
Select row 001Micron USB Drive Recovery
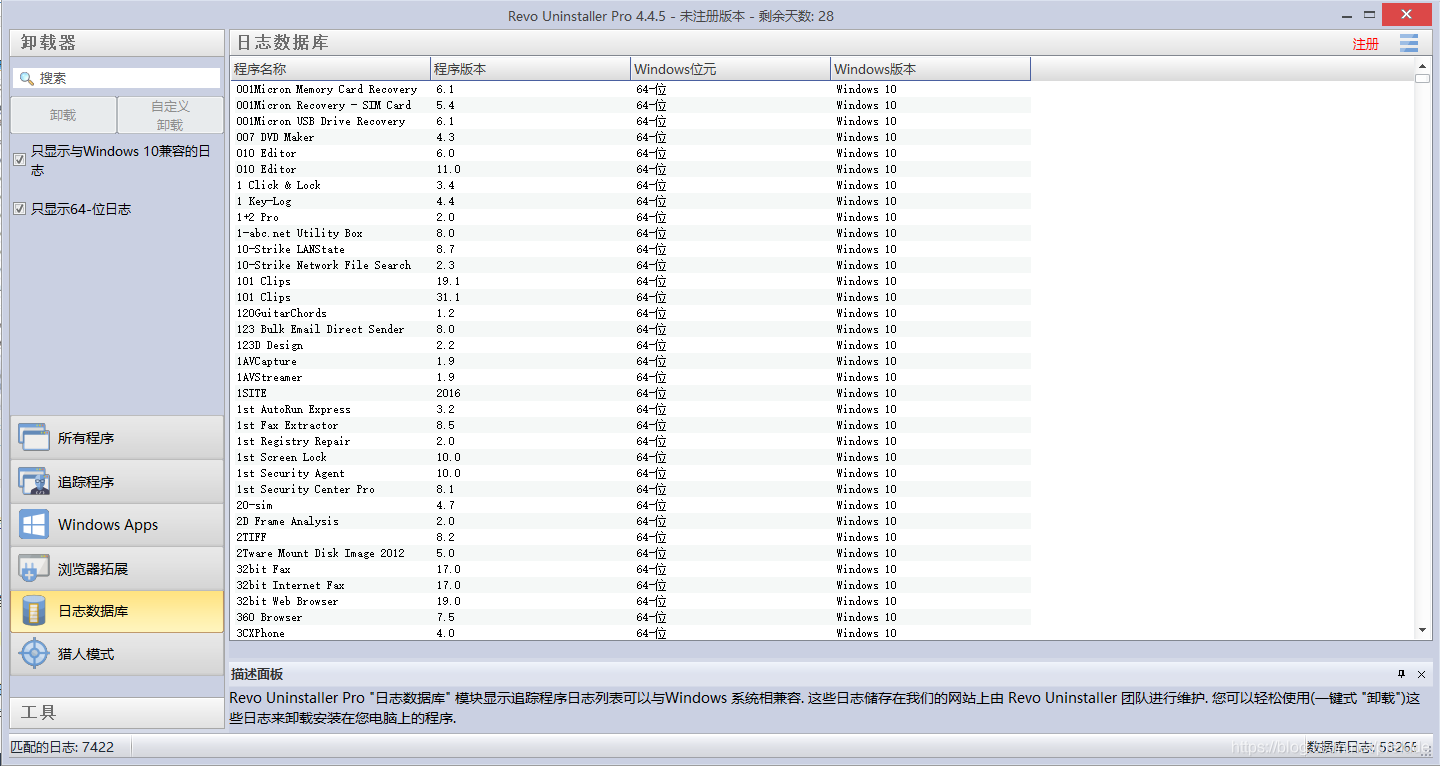(630, 121)
